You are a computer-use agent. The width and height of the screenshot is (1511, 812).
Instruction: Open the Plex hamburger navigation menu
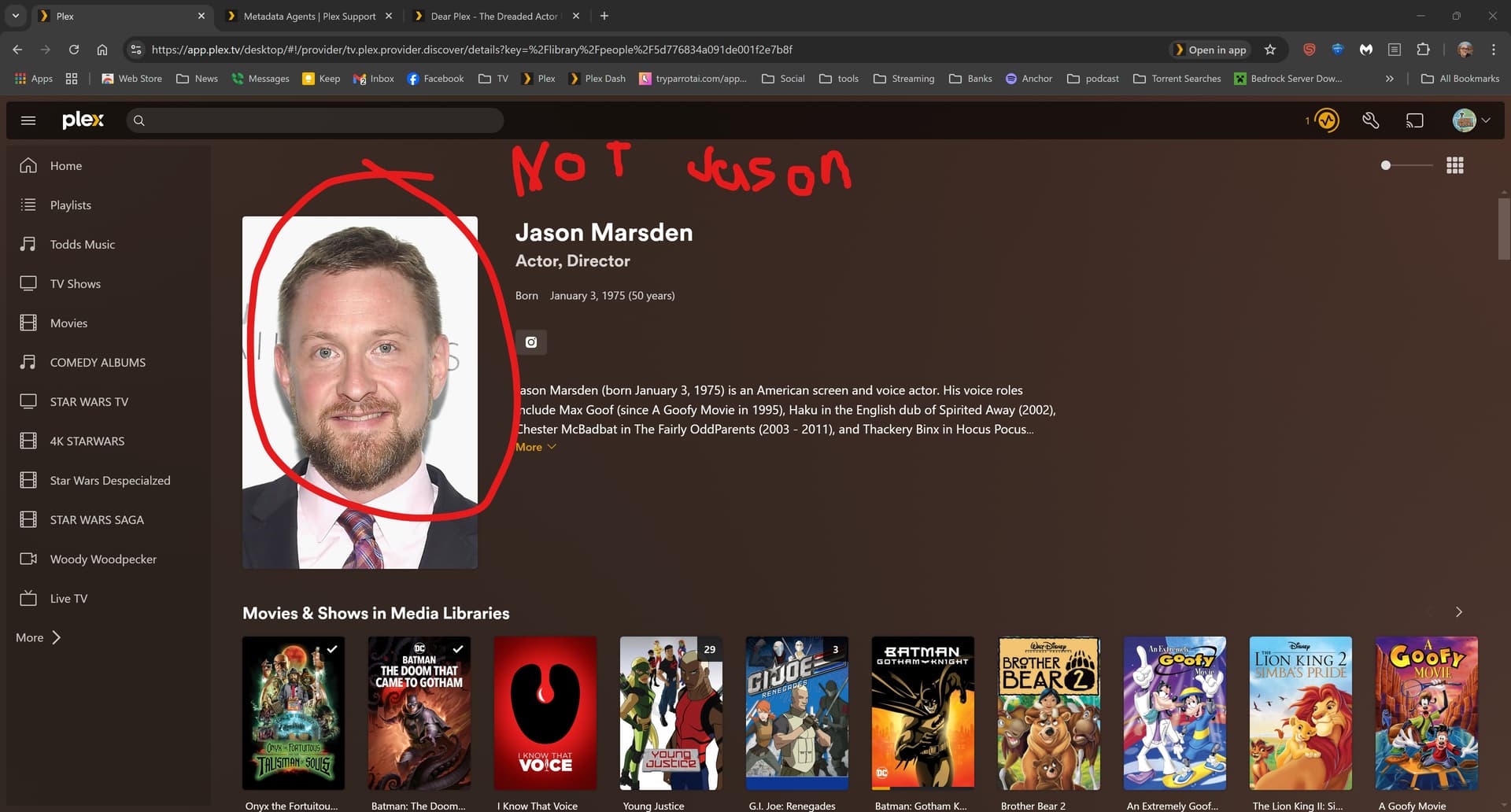(x=28, y=120)
